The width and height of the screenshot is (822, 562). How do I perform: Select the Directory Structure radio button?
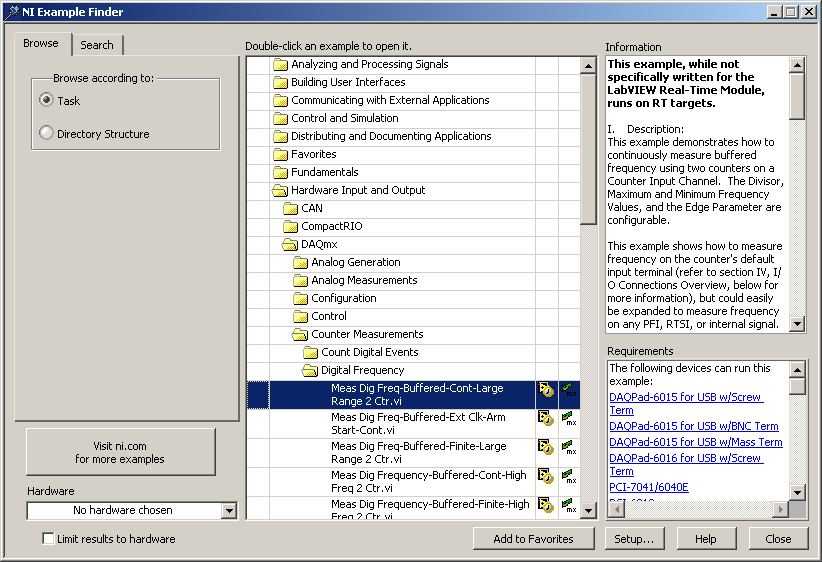47,133
